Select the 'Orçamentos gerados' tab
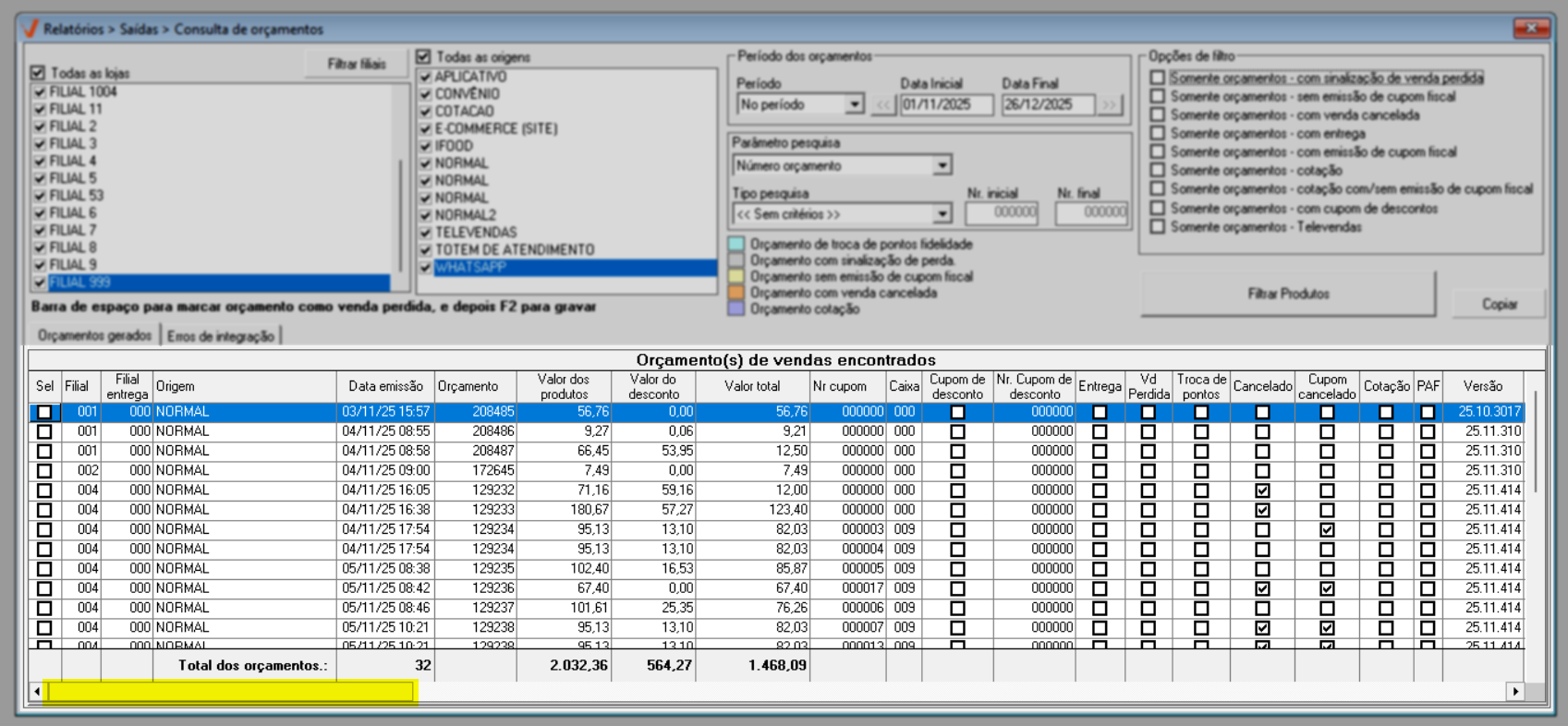Screen dimensions: 1568x726 94,335
